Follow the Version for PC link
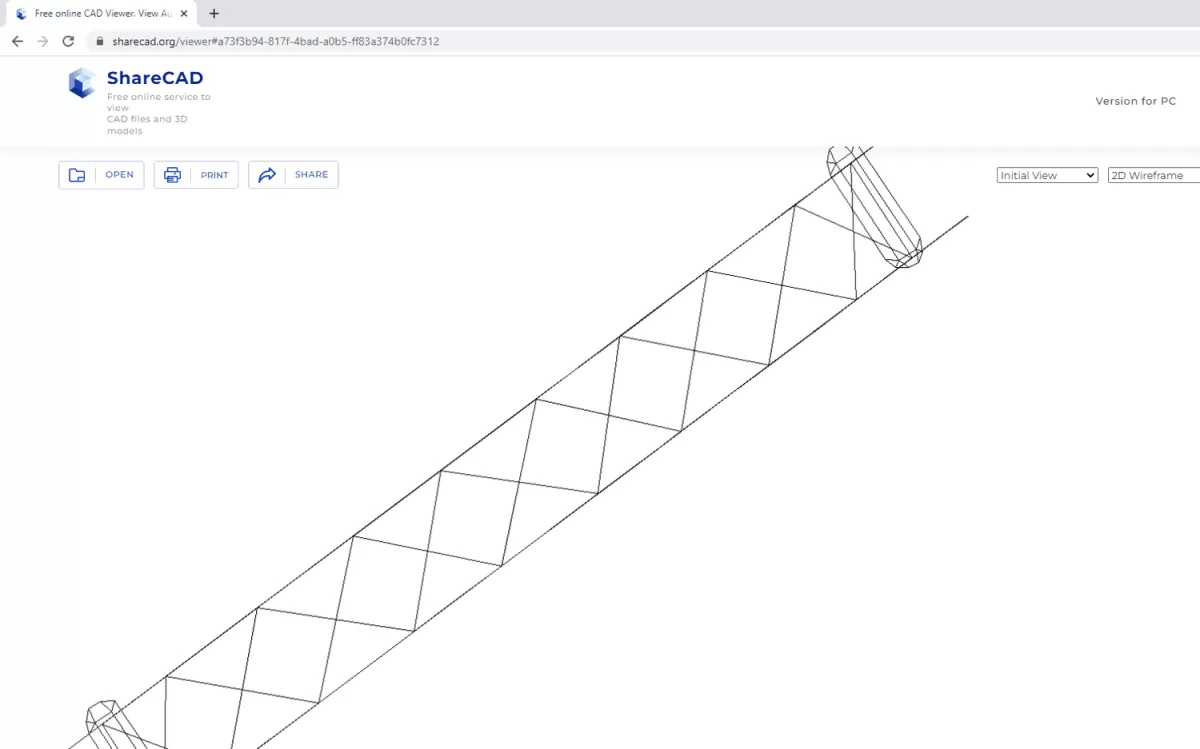Image resolution: width=1200 pixels, height=749 pixels. click(1135, 101)
